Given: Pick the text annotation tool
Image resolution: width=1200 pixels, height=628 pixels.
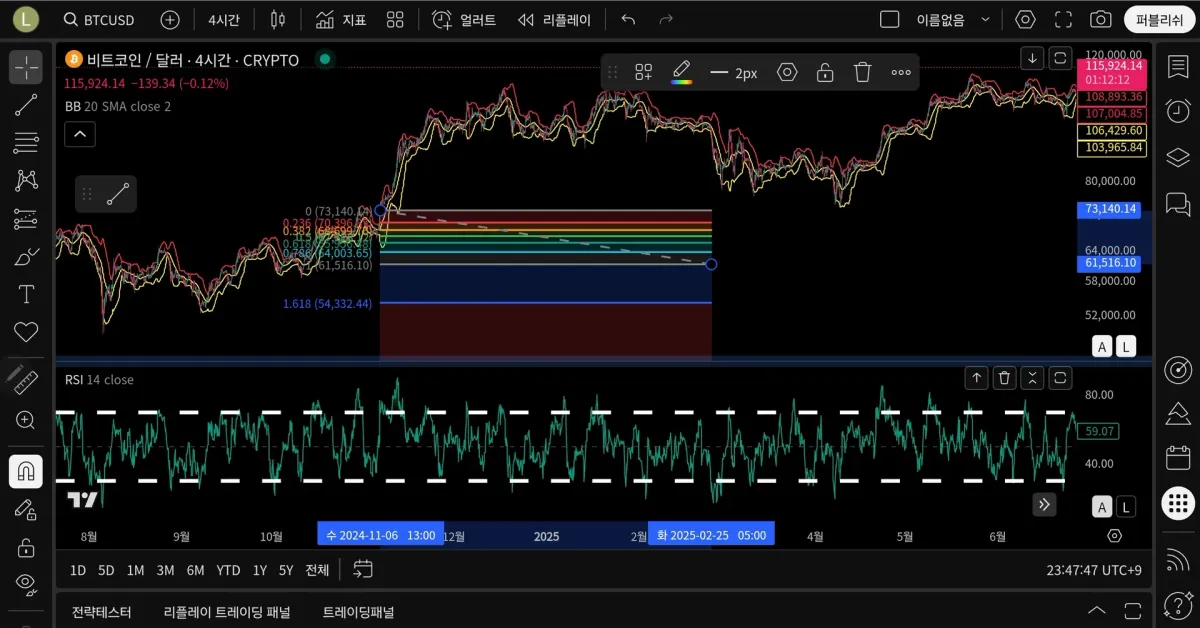Looking at the screenshot, I should point(26,294).
